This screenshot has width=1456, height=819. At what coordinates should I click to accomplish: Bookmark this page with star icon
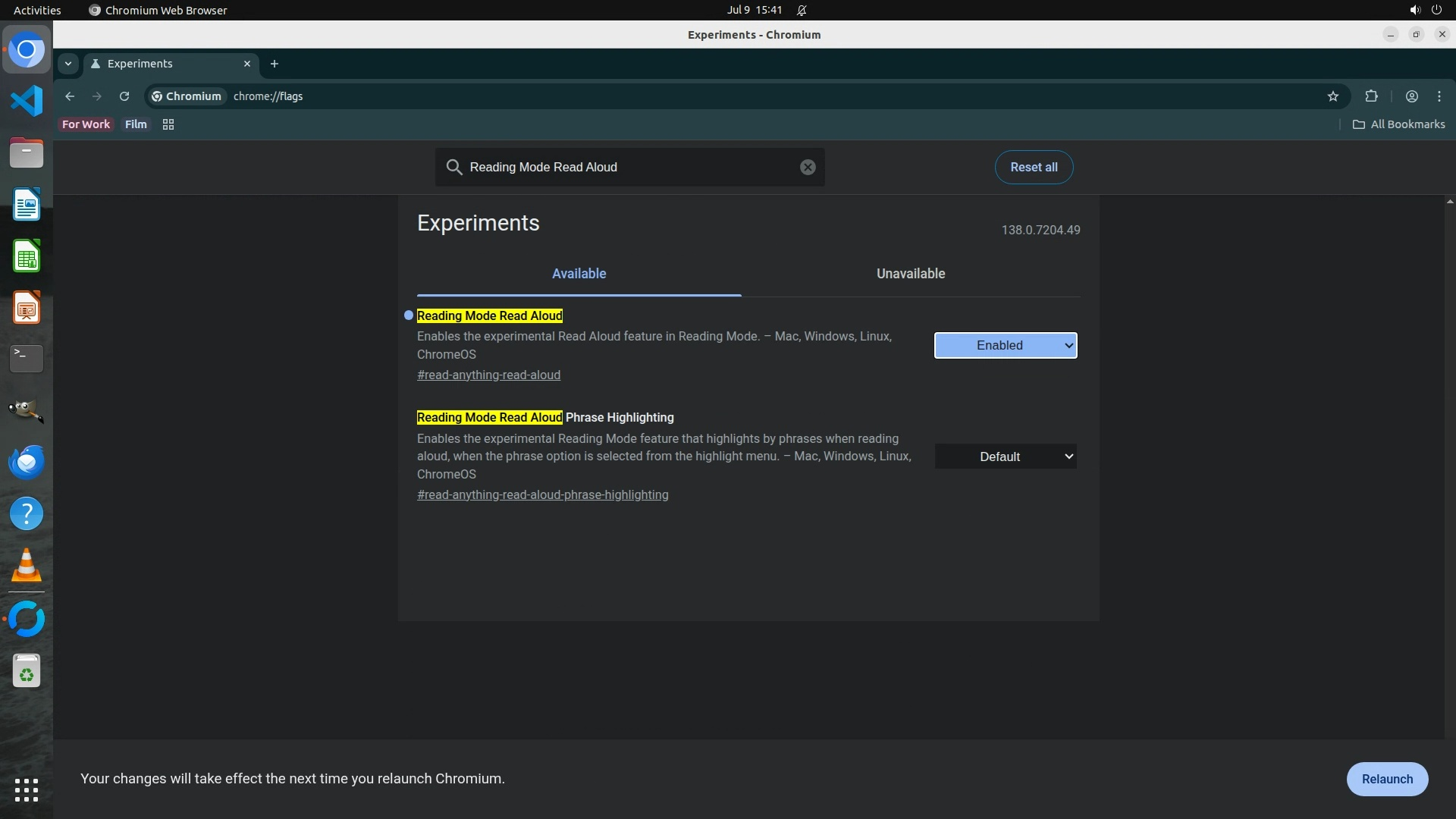tap(1333, 96)
